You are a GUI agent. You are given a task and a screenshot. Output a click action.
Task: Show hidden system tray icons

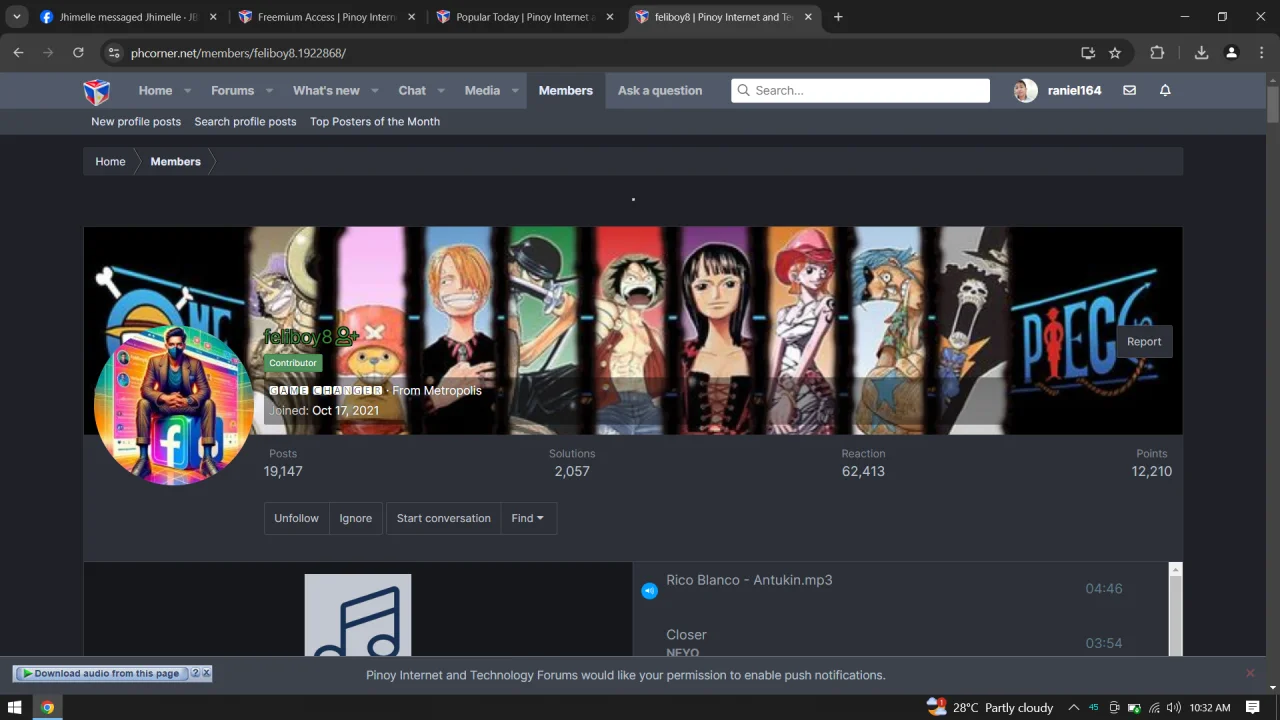(x=1074, y=707)
